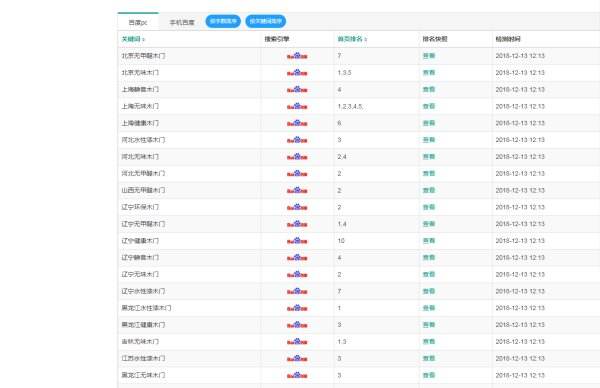Image resolution: width=600 pixels, height=388 pixels.
Task: Click Baidu logo in 辽宁静音木门 row
Action: 297,258
